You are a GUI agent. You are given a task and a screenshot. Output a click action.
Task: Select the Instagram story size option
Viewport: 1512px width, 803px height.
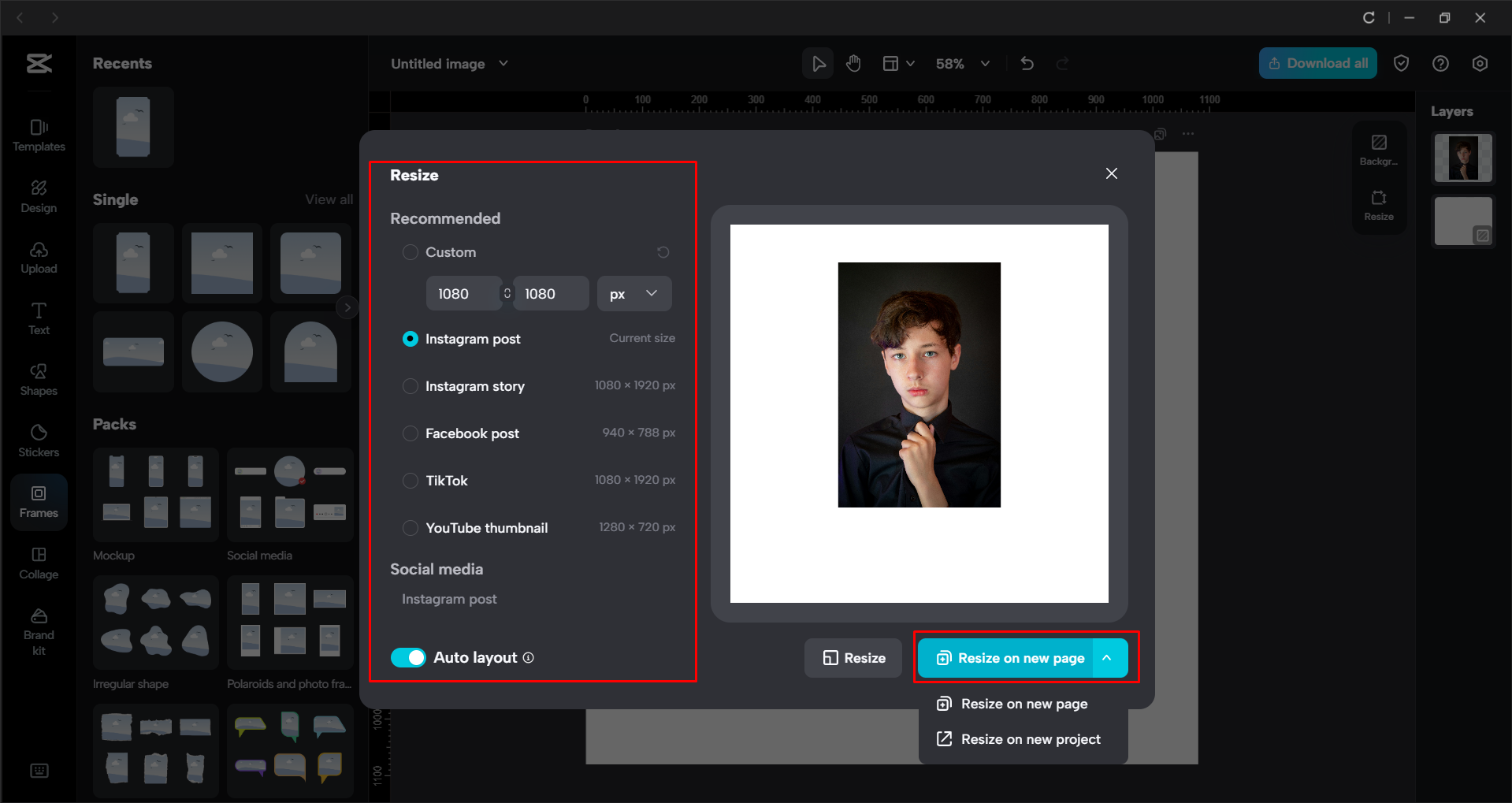click(x=411, y=386)
